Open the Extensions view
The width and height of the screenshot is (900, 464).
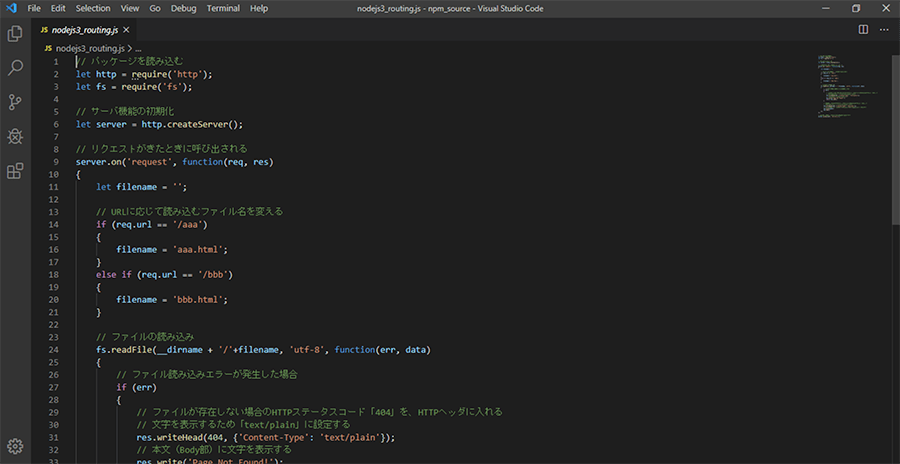coord(15,171)
